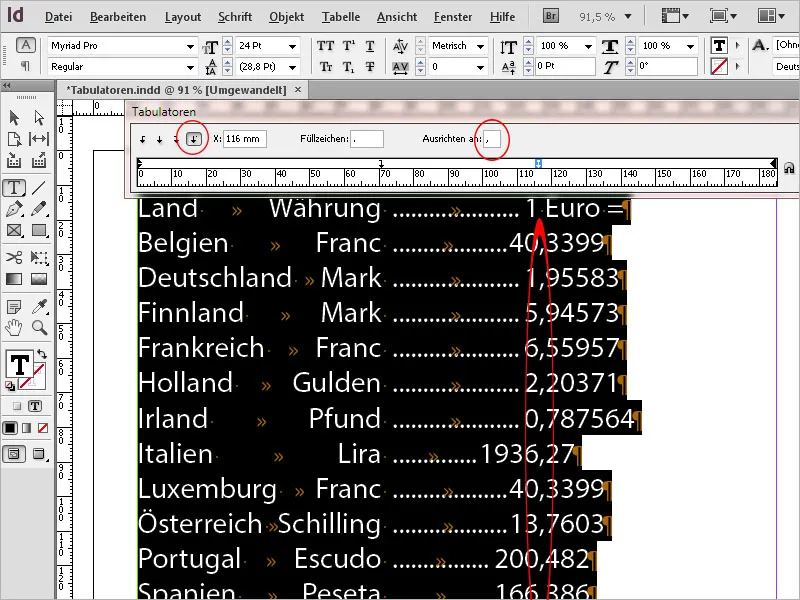Open the Schrift menu
The height and width of the screenshot is (600, 800).
coord(235,16)
